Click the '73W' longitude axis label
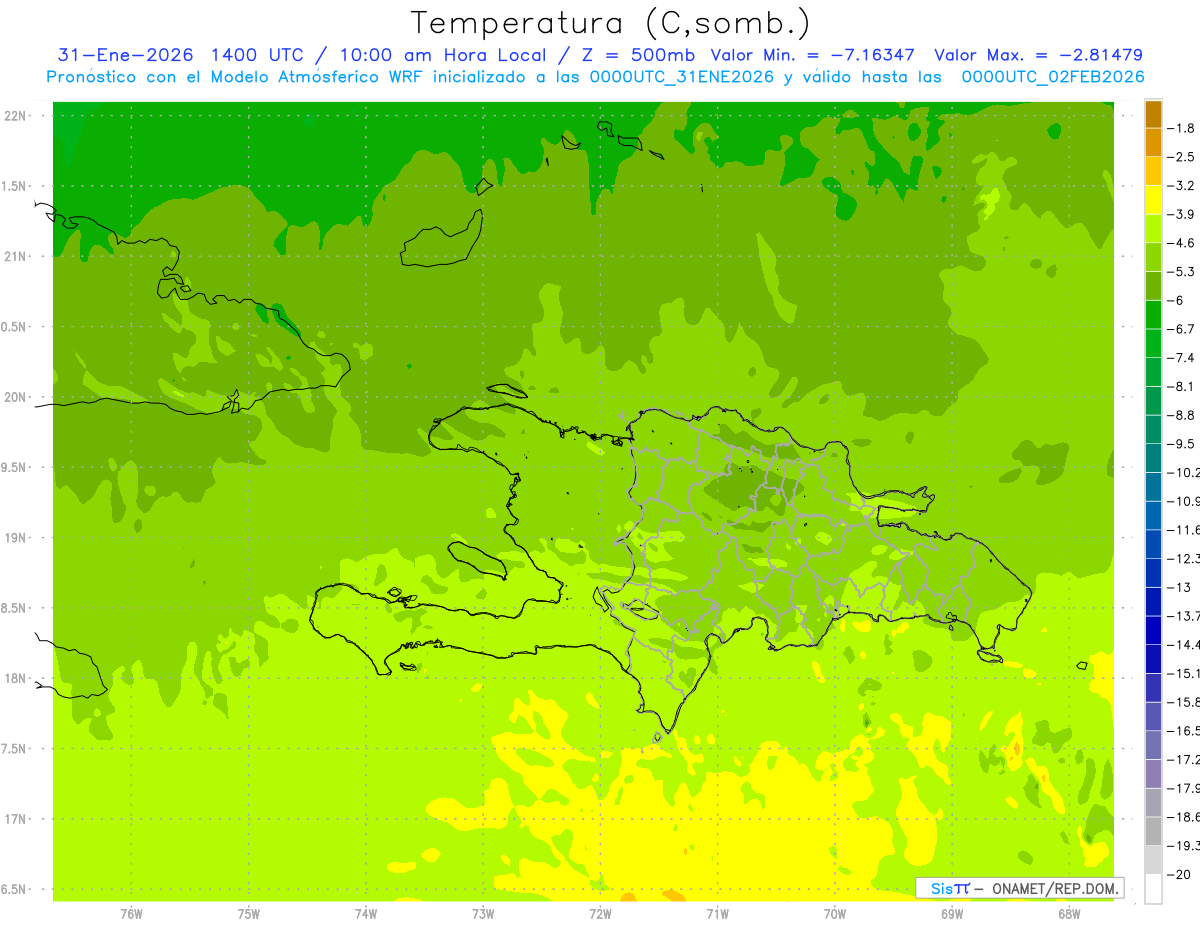 (483, 913)
